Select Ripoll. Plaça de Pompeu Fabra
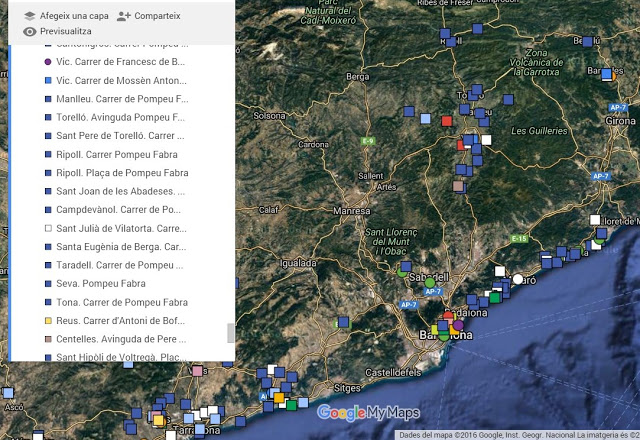The height and width of the screenshot is (440, 640). (121, 173)
